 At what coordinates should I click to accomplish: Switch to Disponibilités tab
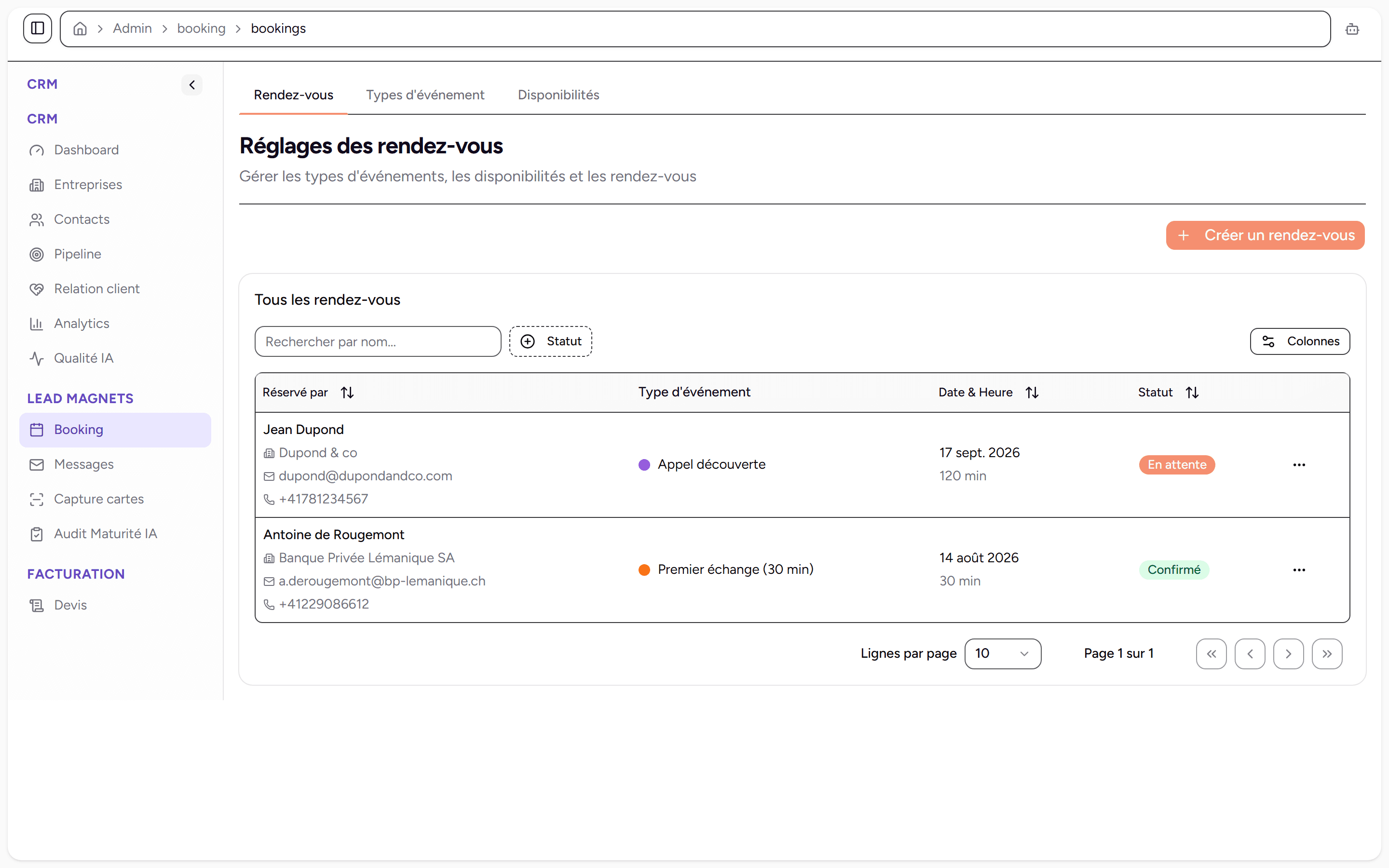coord(558,95)
